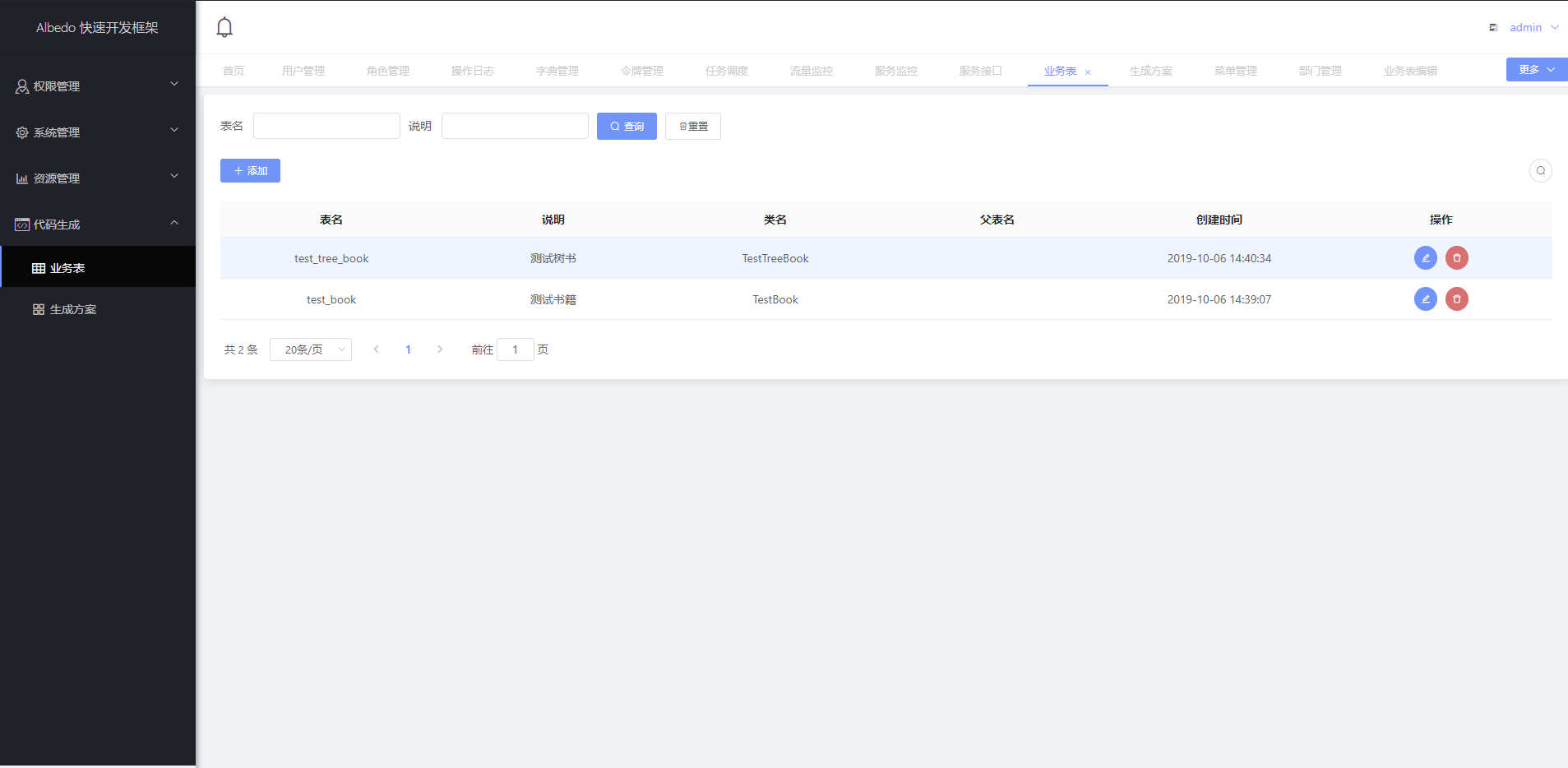Click the 资源管理 chart icon
This screenshot has width=1568, height=768.
click(22, 178)
